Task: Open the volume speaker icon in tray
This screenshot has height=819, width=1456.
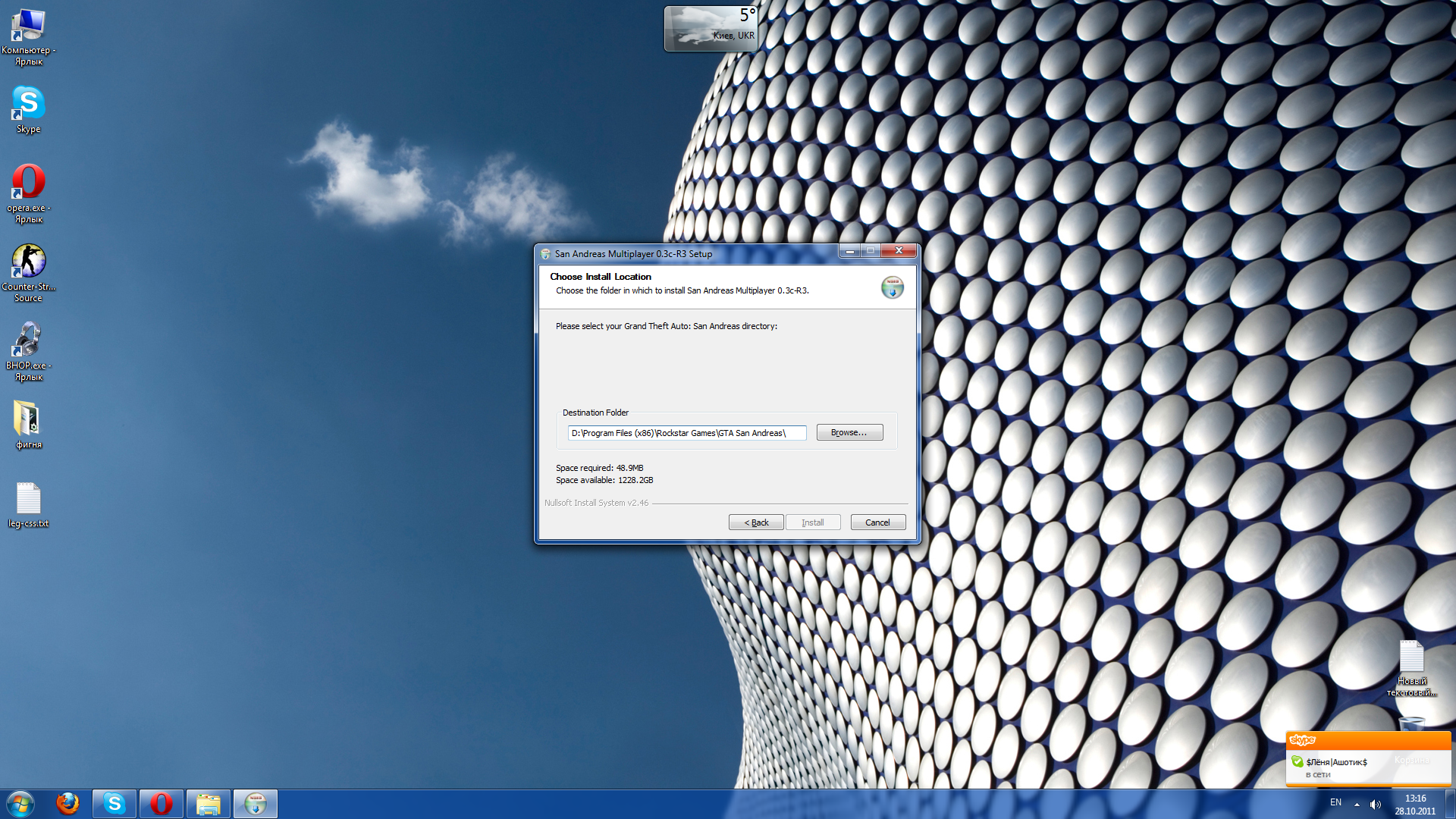Action: 1375,804
